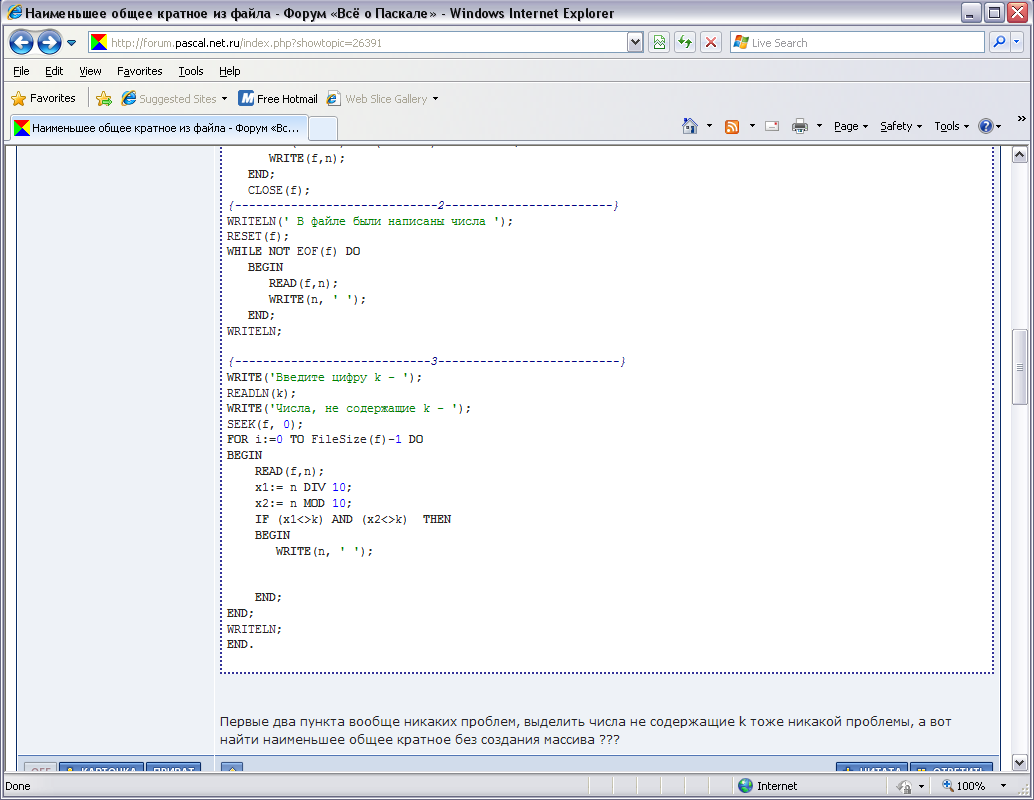Open the Page dropdown menu
The height and width of the screenshot is (800, 1034).
pos(850,126)
